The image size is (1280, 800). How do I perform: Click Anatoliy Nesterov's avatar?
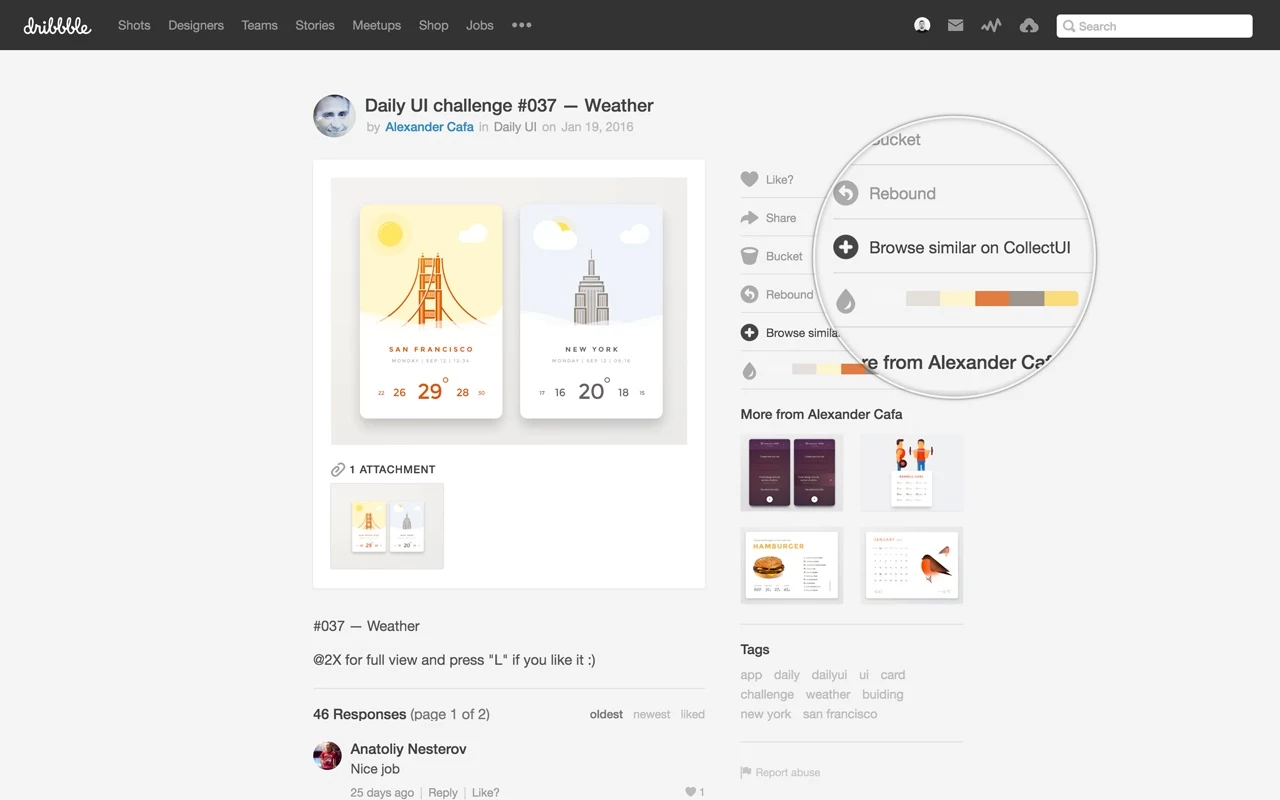pos(327,756)
